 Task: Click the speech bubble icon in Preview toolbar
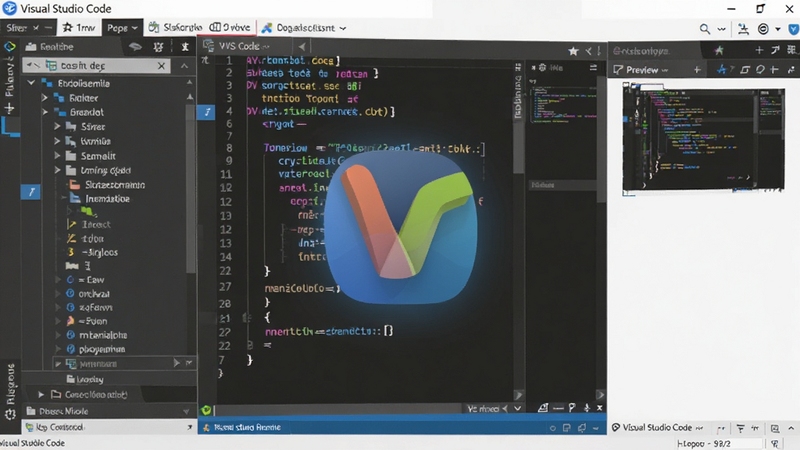(760, 69)
